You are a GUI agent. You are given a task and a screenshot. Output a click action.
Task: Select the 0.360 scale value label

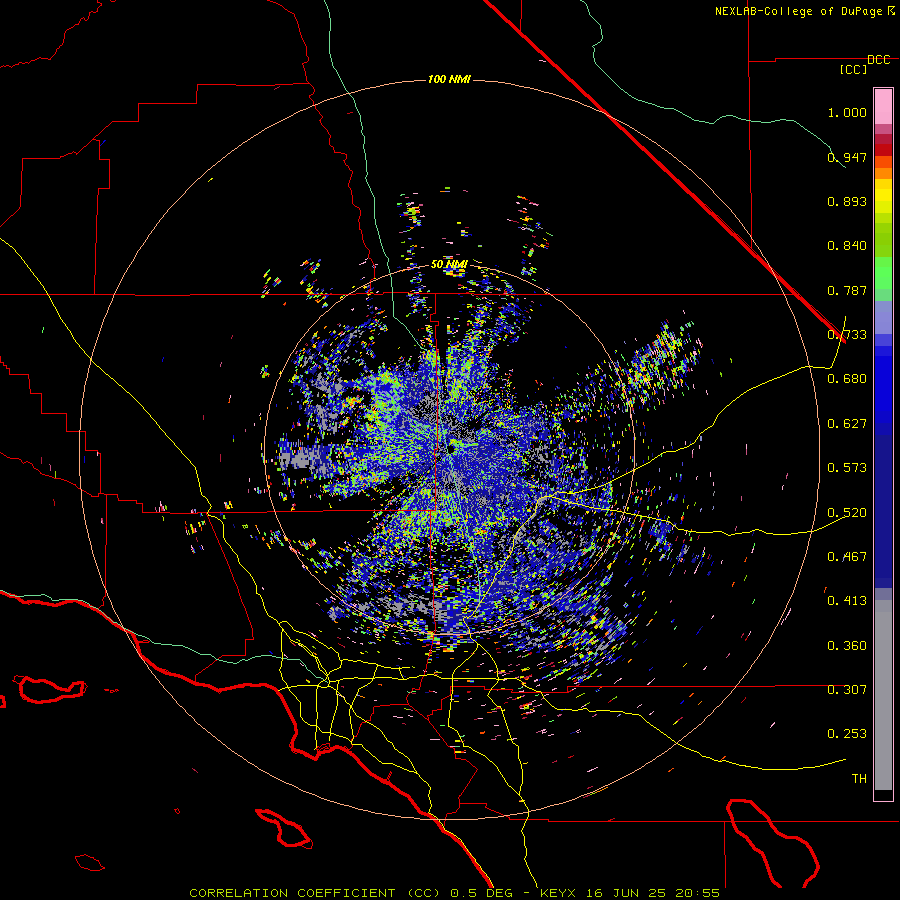click(847, 646)
